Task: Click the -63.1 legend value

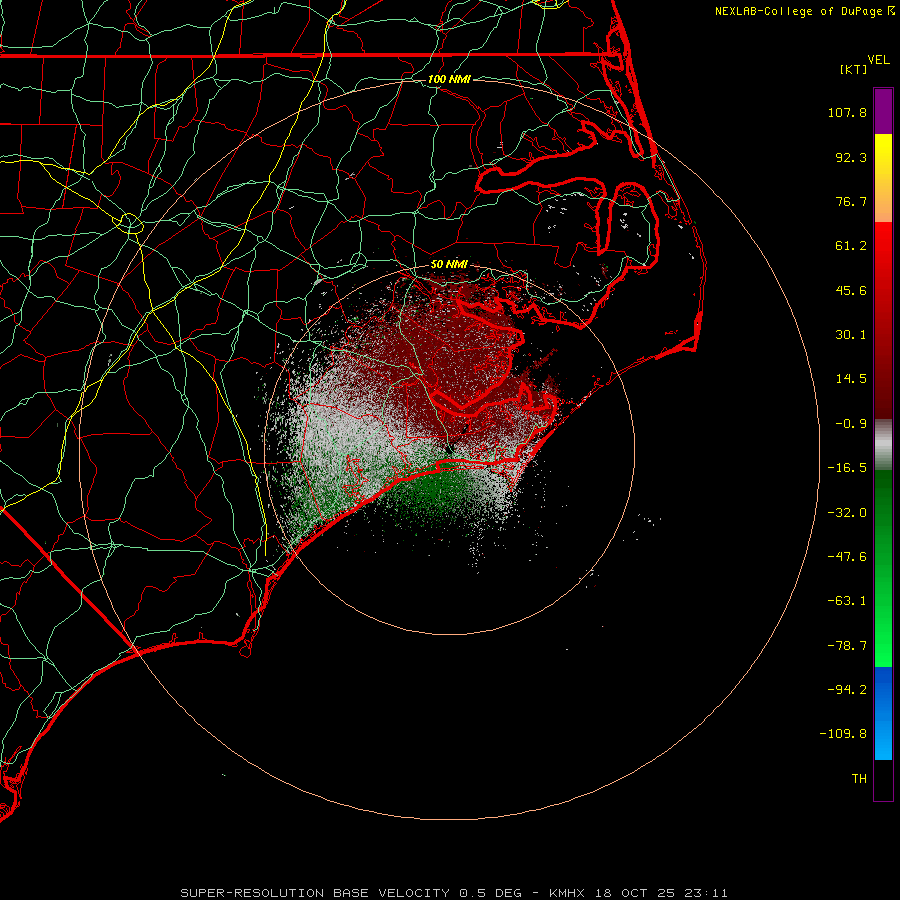Action: pyautogui.click(x=847, y=601)
